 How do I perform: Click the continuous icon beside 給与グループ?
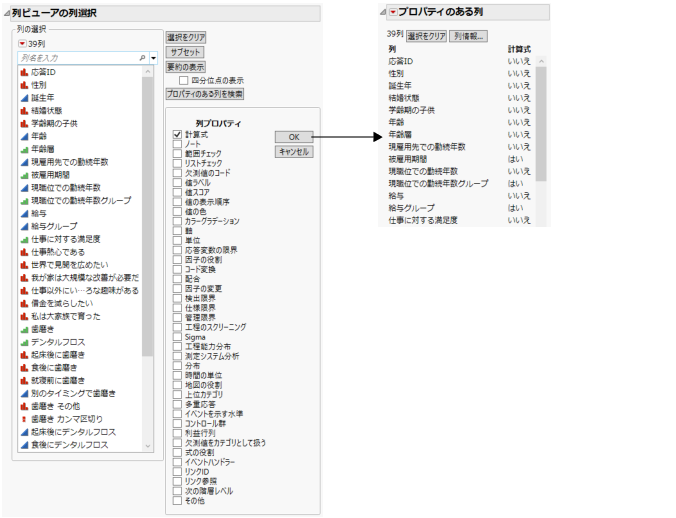point(25,226)
